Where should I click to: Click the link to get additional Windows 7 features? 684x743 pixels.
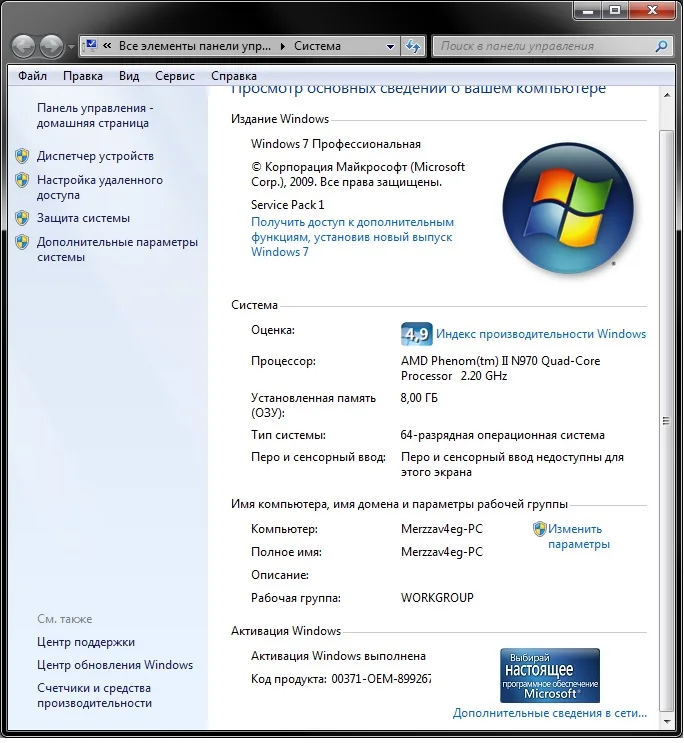[352, 237]
